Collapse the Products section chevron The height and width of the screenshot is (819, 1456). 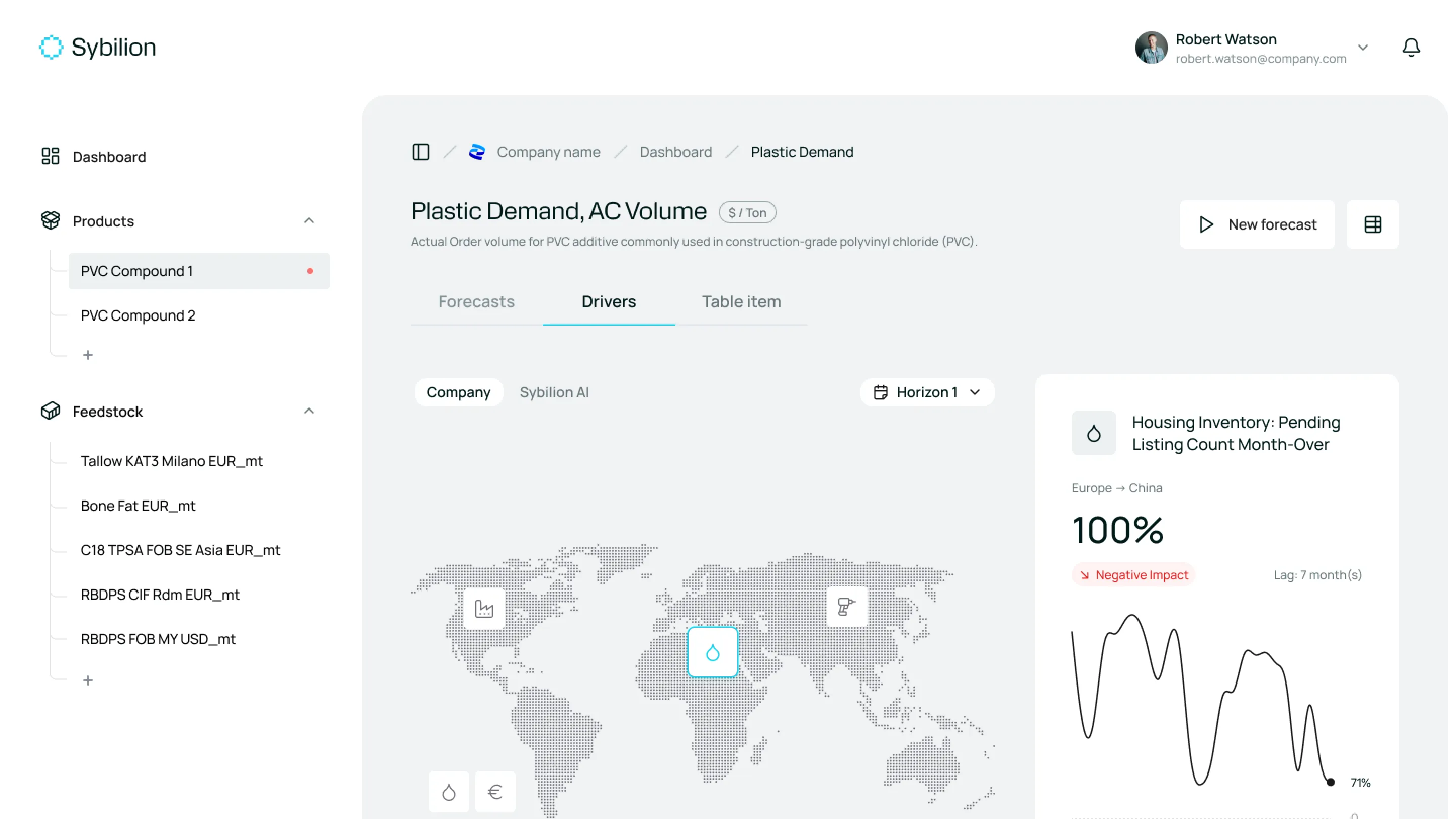(x=309, y=221)
